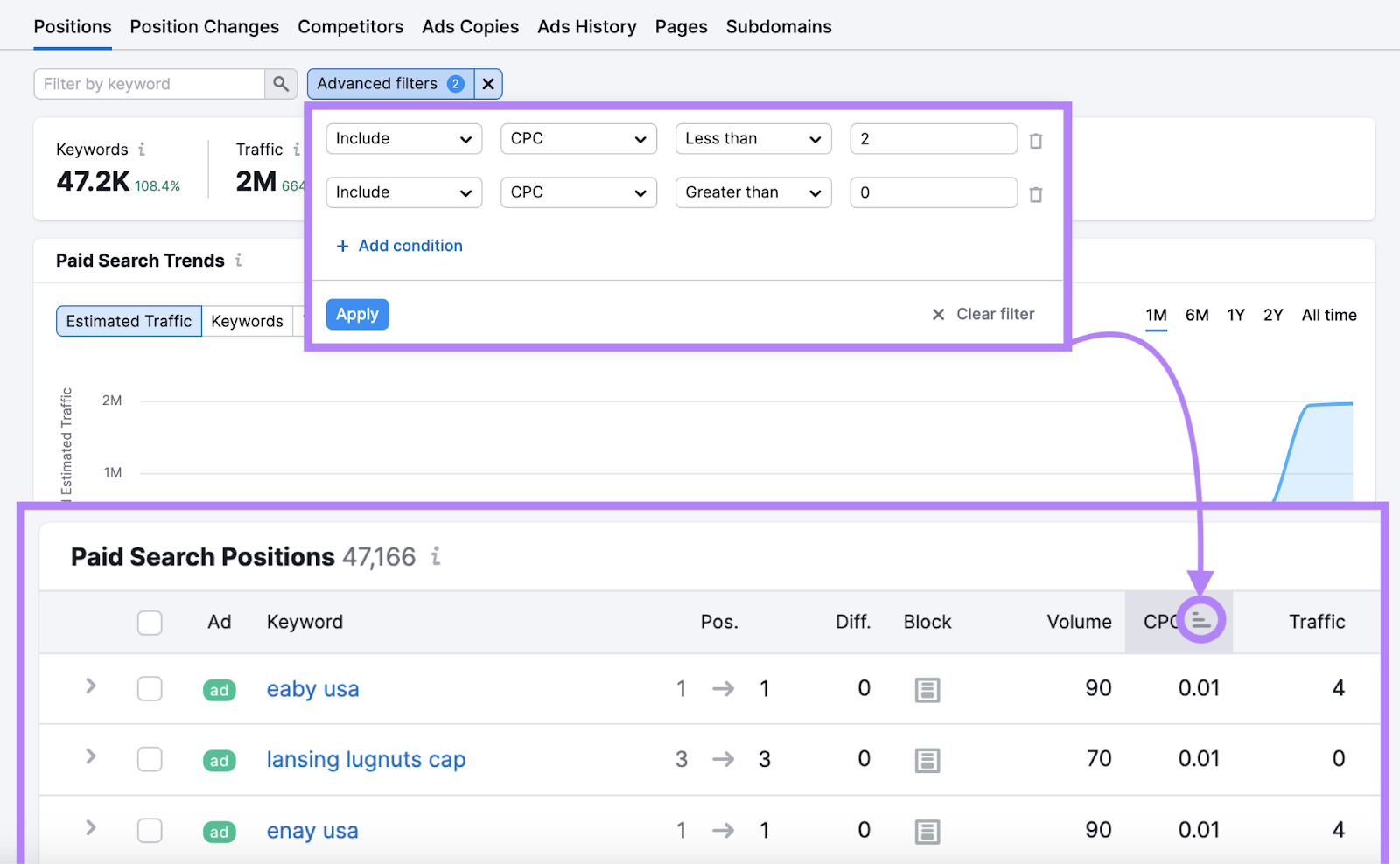1400x864 pixels.
Task: Open the 'Less than' comparison dropdown
Action: (x=752, y=138)
